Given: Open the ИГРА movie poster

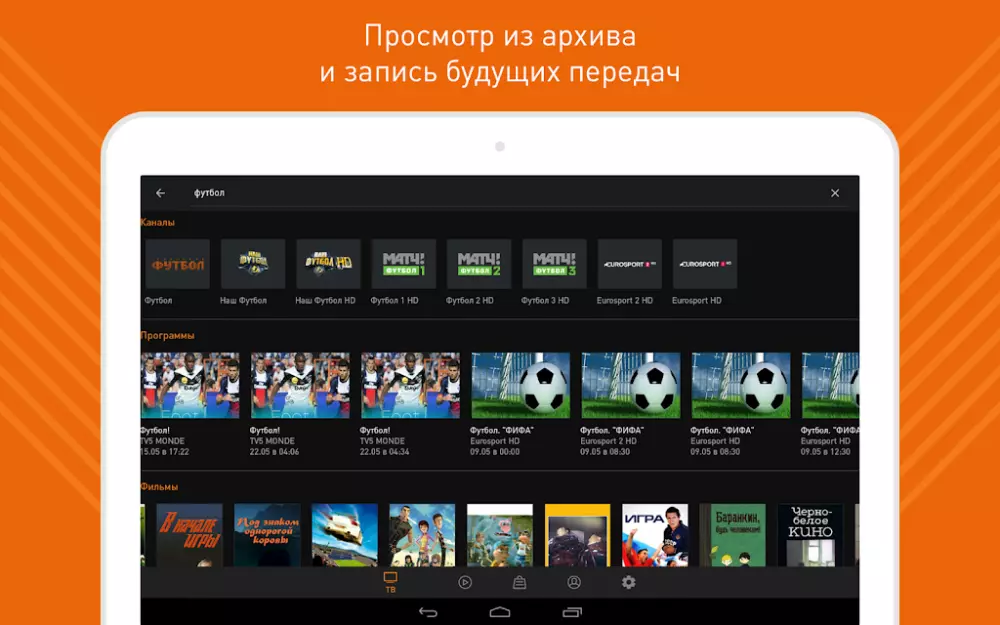Looking at the screenshot, I should point(655,535).
